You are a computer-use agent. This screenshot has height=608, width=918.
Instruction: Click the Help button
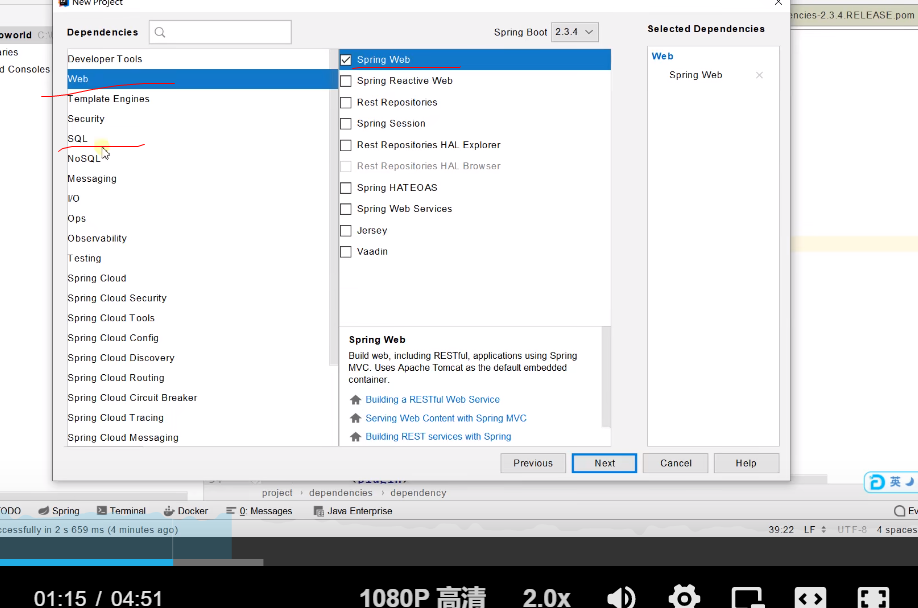(x=746, y=463)
